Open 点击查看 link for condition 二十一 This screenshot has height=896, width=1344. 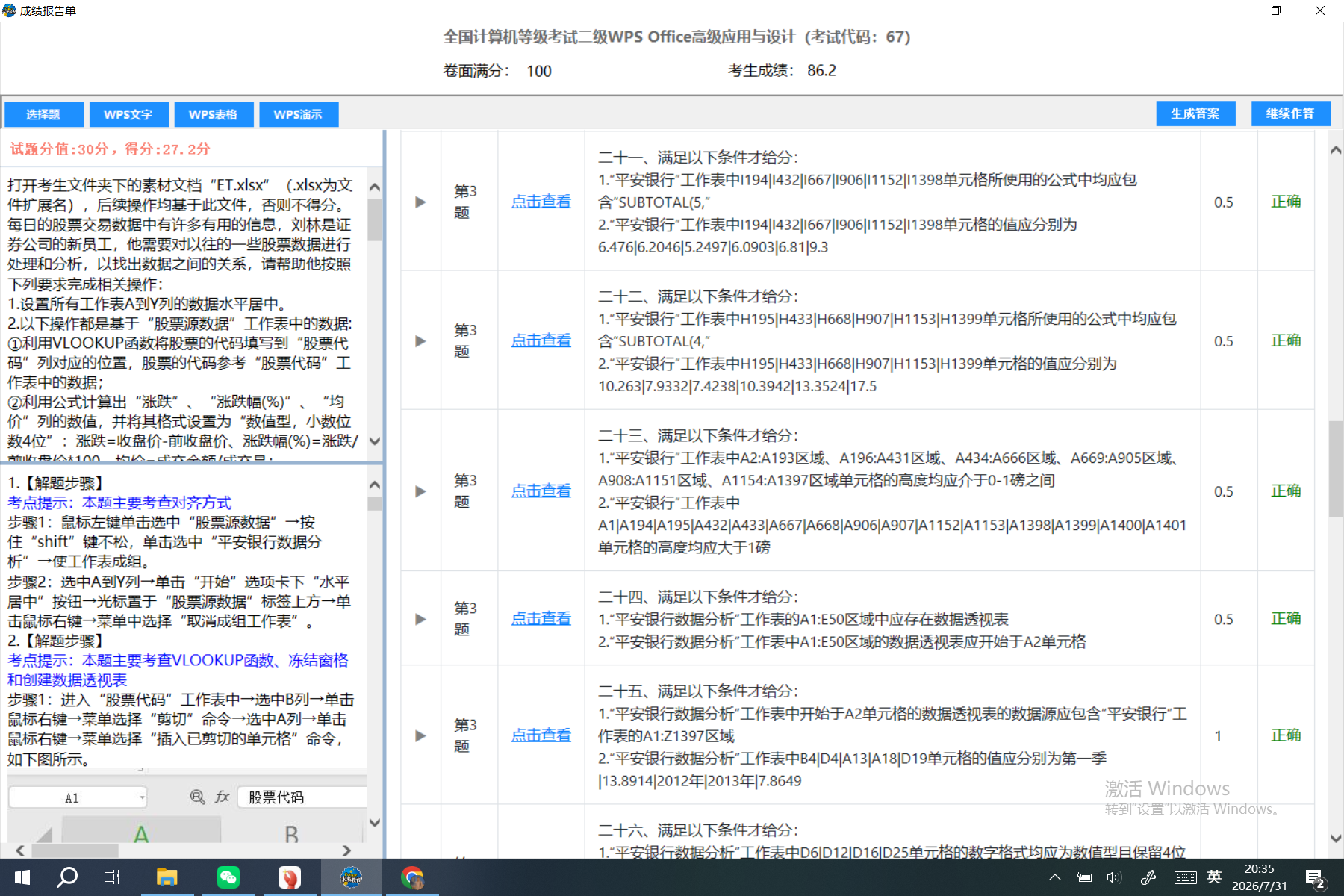click(x=541, y=202)
